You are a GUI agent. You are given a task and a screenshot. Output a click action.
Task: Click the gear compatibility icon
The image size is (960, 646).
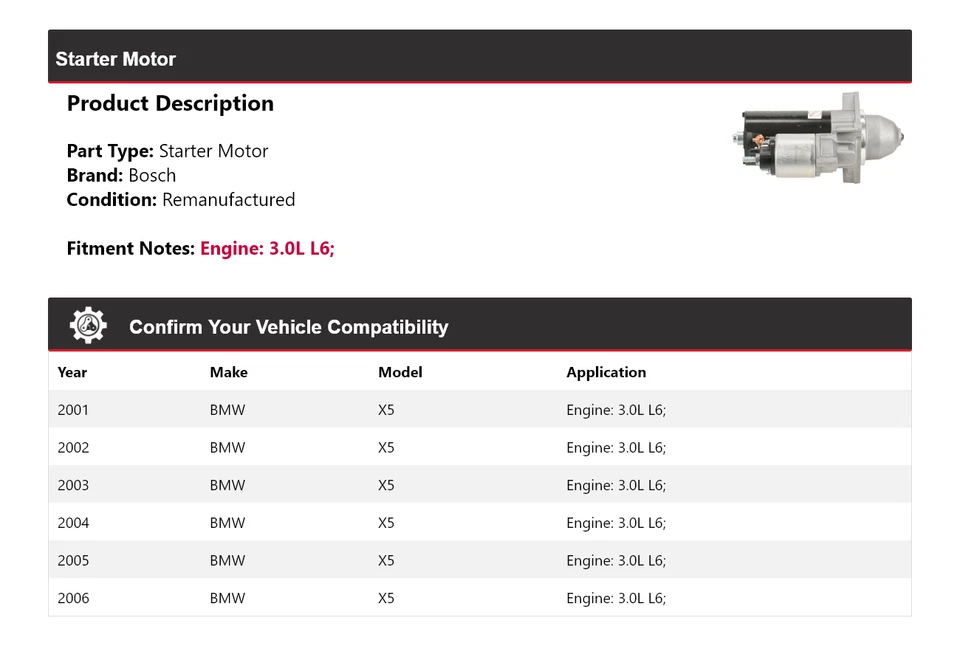88,325
